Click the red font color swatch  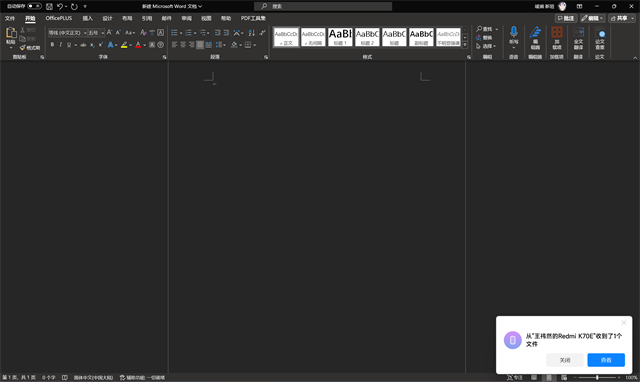[138, 45]
